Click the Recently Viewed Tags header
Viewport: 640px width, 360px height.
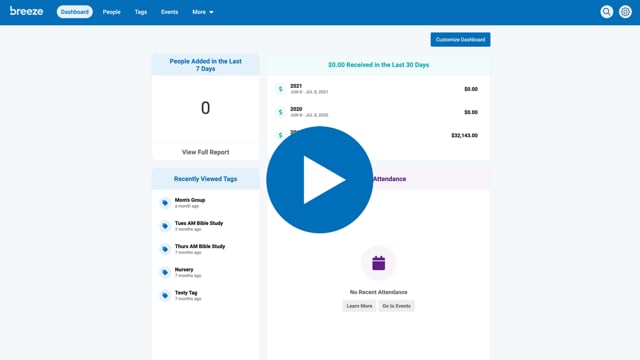(x=205, y=179)
